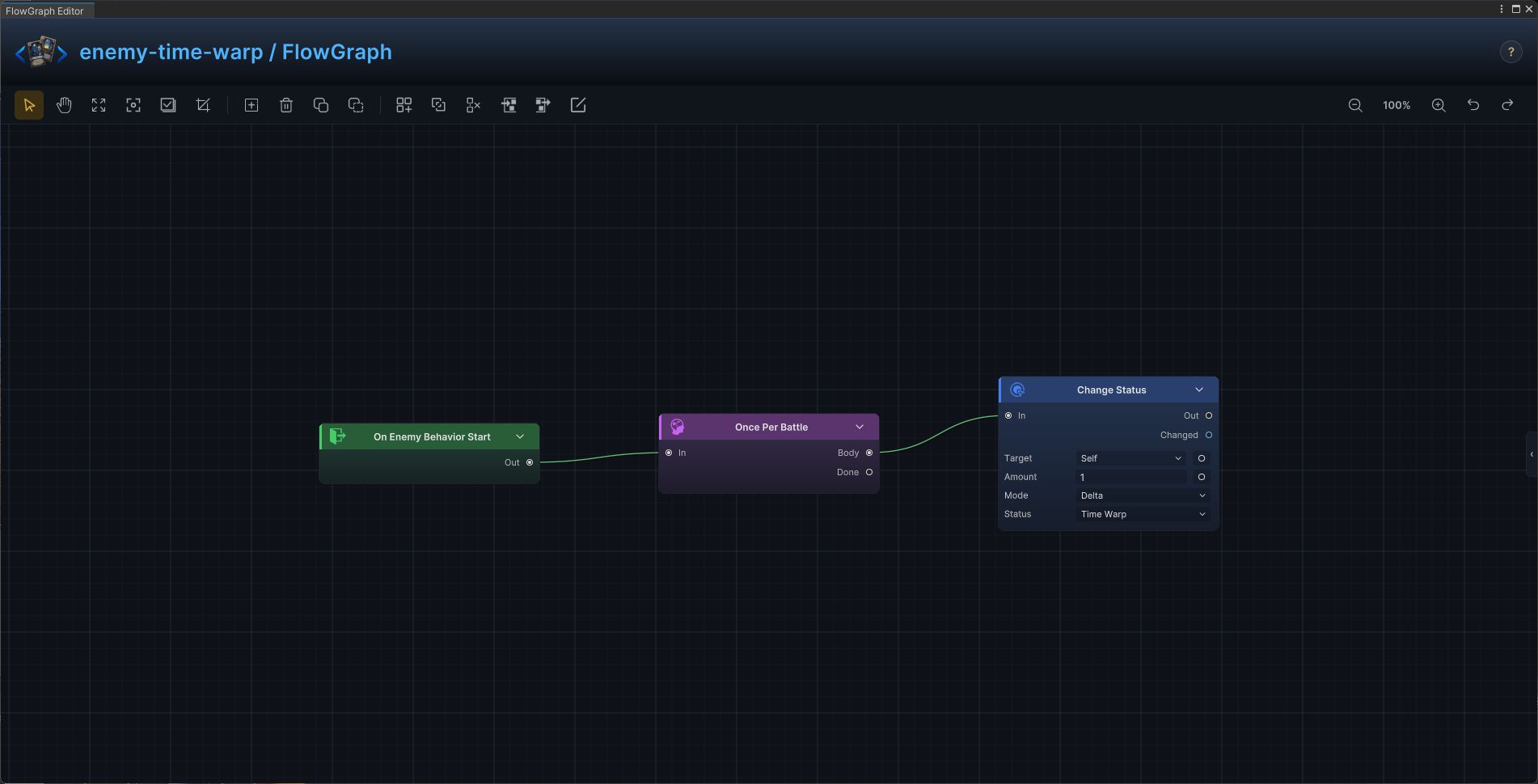This screenshot has height=784, width=1538.
Task: Open the Target dropdown showing Self
Action: (1131, 458)
